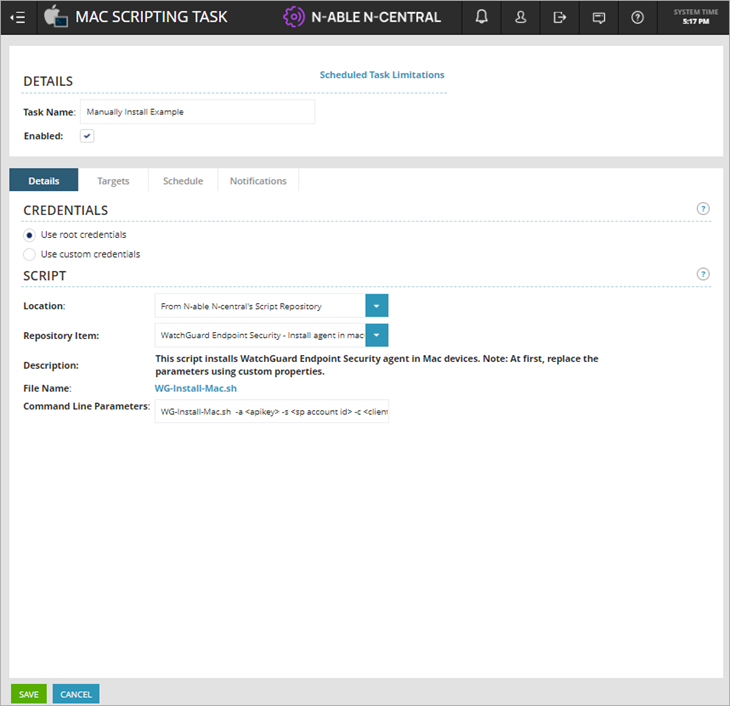Open the chat feedback icon
Viewport: 730px width, 706px height.
coord(599,17)
